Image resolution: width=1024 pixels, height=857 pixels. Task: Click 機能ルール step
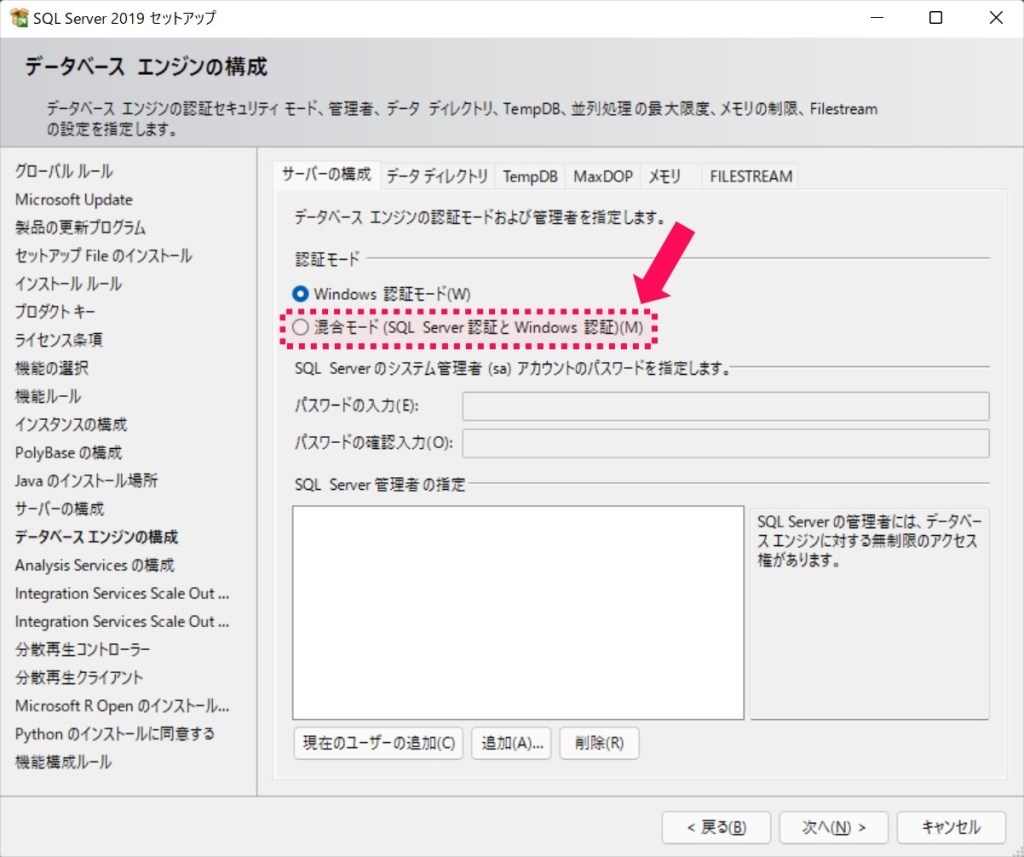point(48,396)
